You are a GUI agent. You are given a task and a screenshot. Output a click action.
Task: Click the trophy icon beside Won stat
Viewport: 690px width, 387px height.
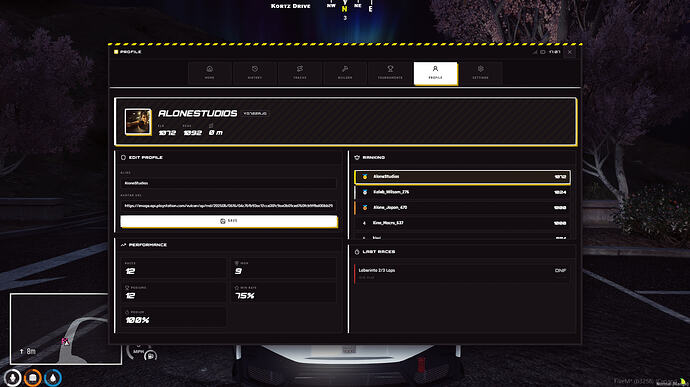tap(237, 263)
